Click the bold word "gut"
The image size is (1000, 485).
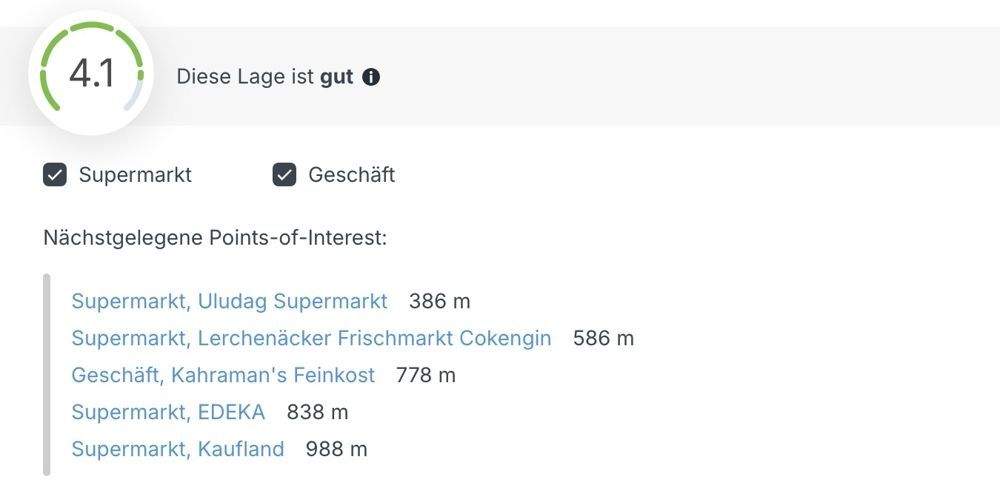click(337, 77)
